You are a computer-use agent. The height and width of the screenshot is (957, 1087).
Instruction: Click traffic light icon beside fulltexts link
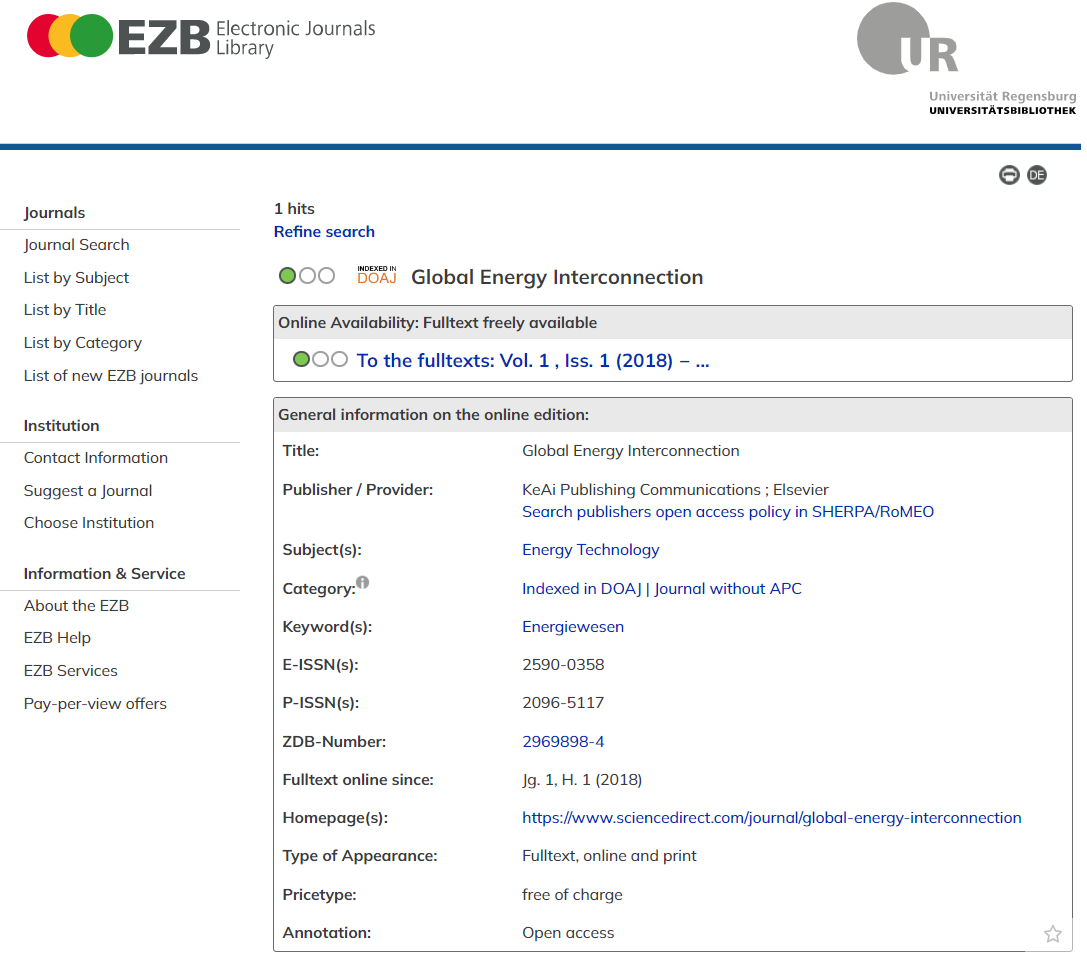(x=320, y=359)
